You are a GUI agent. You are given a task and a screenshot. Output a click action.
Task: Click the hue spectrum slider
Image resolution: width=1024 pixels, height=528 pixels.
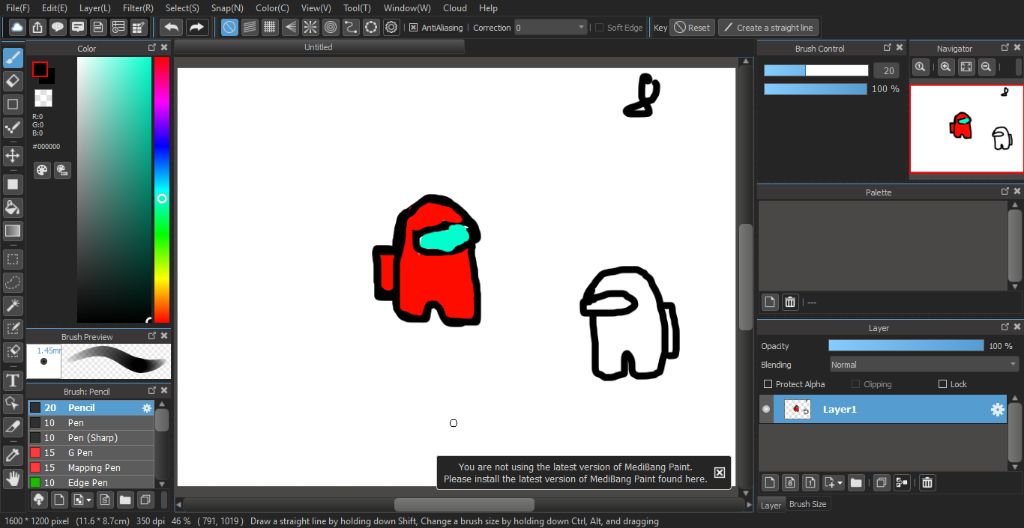(x=161, y=190)
